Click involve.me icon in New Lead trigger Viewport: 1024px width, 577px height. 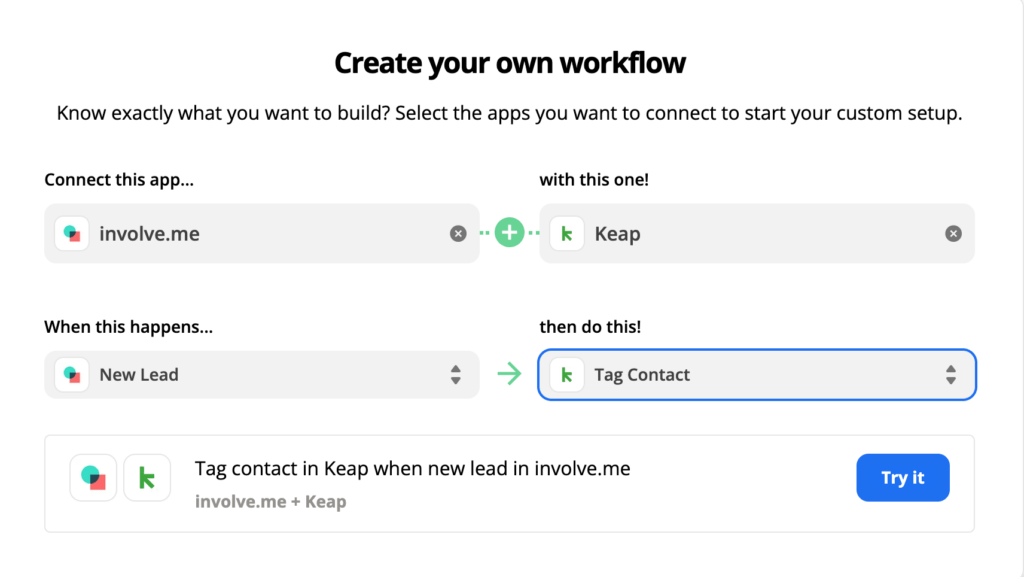tap(72, 375)
